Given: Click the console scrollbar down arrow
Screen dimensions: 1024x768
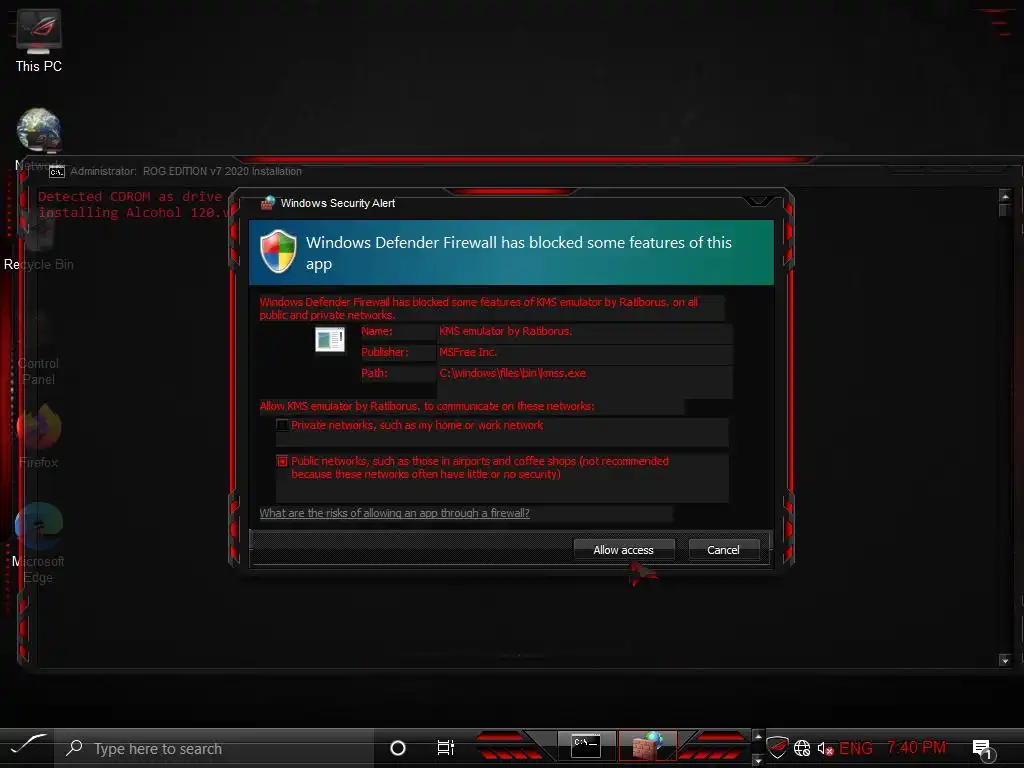Looking at the screenshot, I should pyautogui.click(x=1004, y=660).
